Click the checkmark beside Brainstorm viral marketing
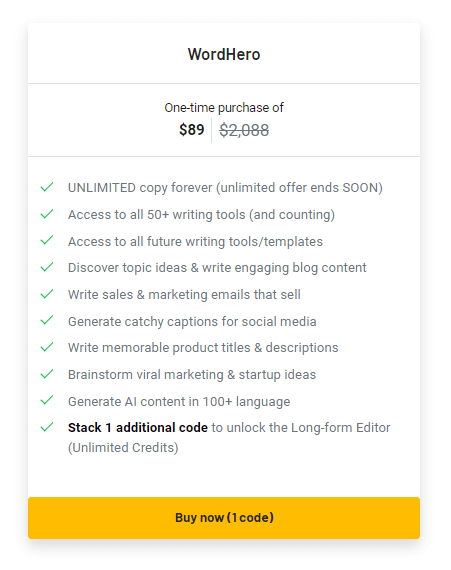 click(47, 374)
